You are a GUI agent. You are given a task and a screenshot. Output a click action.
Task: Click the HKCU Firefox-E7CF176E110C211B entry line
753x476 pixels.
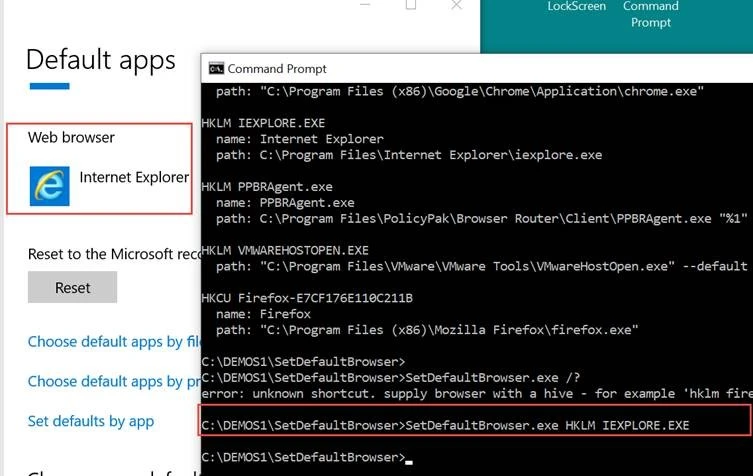[308, 297]
